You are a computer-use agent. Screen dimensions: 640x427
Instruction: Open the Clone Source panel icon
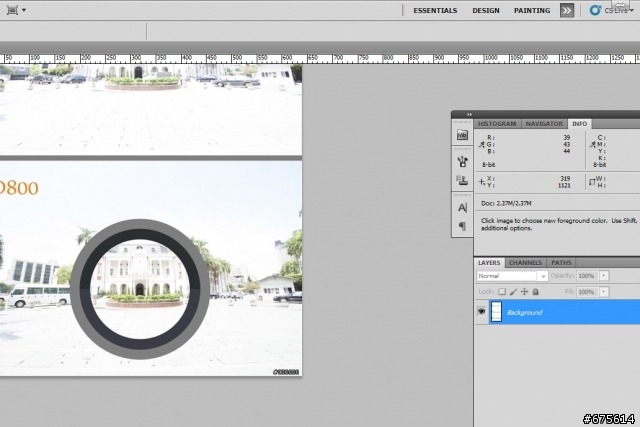tap(462, 181)
